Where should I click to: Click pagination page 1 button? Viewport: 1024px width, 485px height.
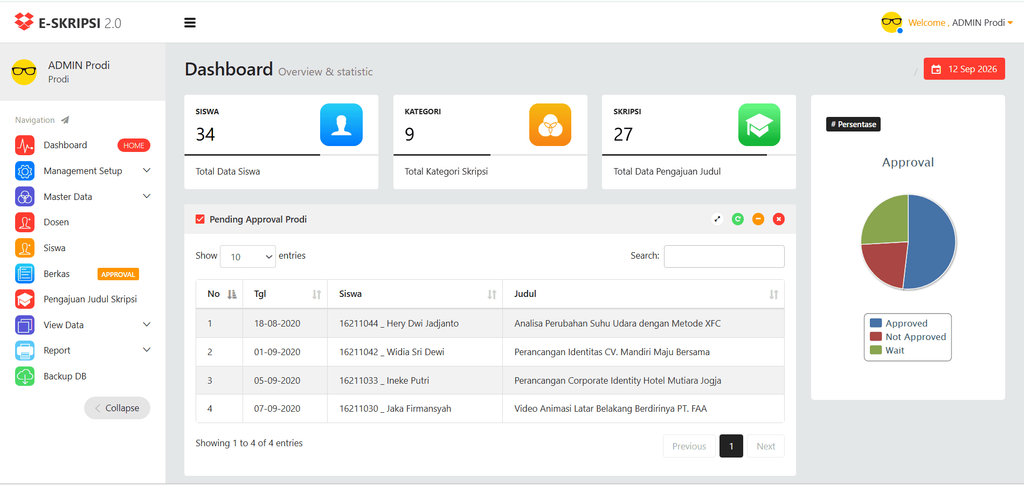click(x=731, y=446)
